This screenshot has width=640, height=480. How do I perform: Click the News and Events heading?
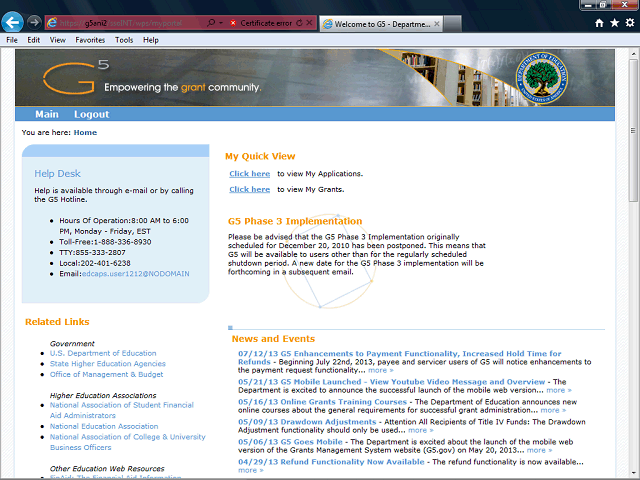273,339
